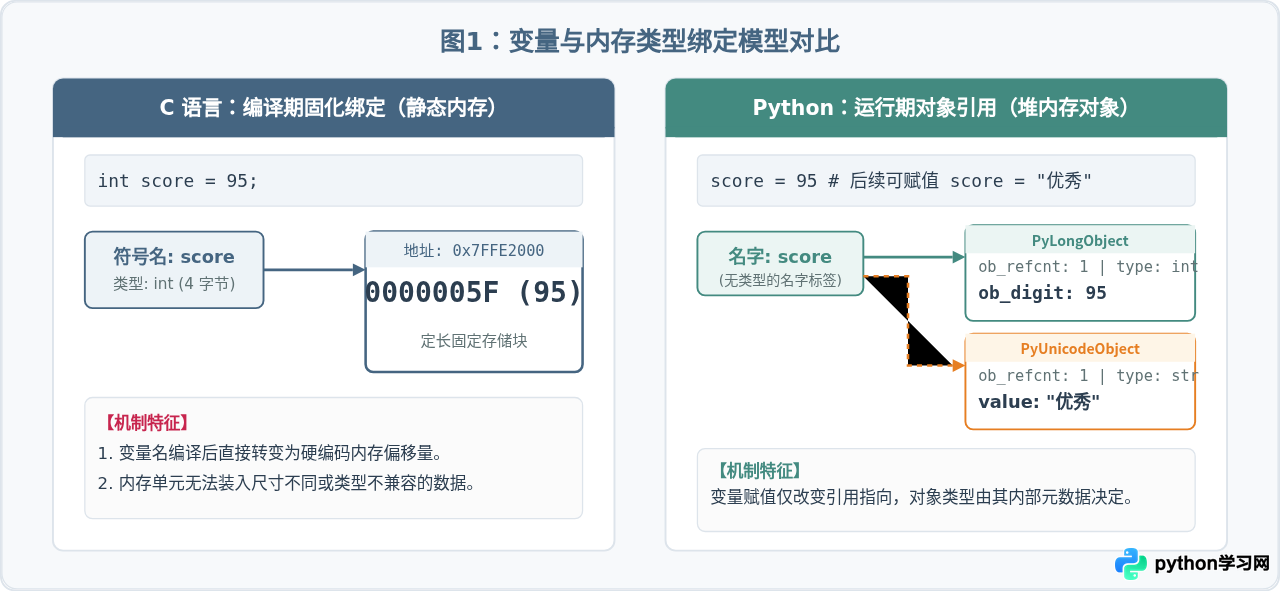Click the '定长固定存储块' caption
The height and width of the screenshot is (591, 1280).
474,341
